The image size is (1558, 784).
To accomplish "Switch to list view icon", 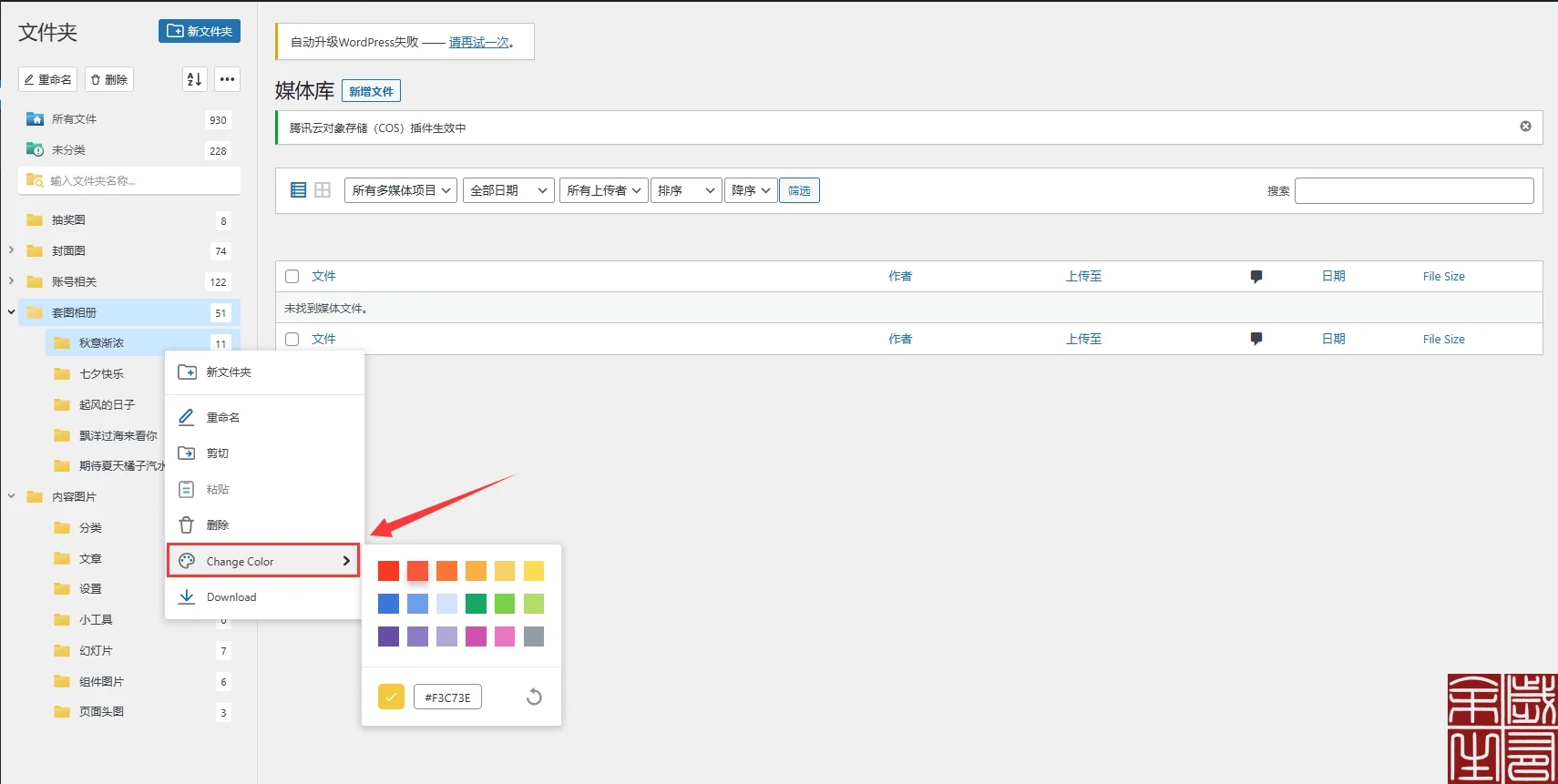I will click(x=298, y=190).
